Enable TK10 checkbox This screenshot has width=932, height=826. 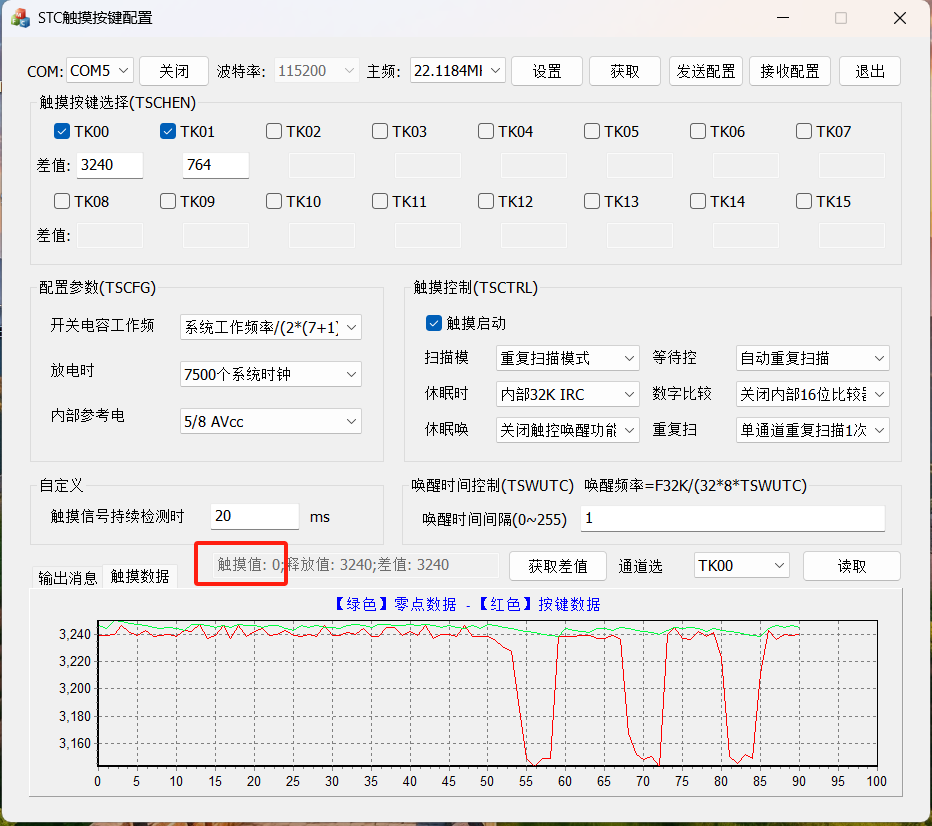(x=274, y=201)
